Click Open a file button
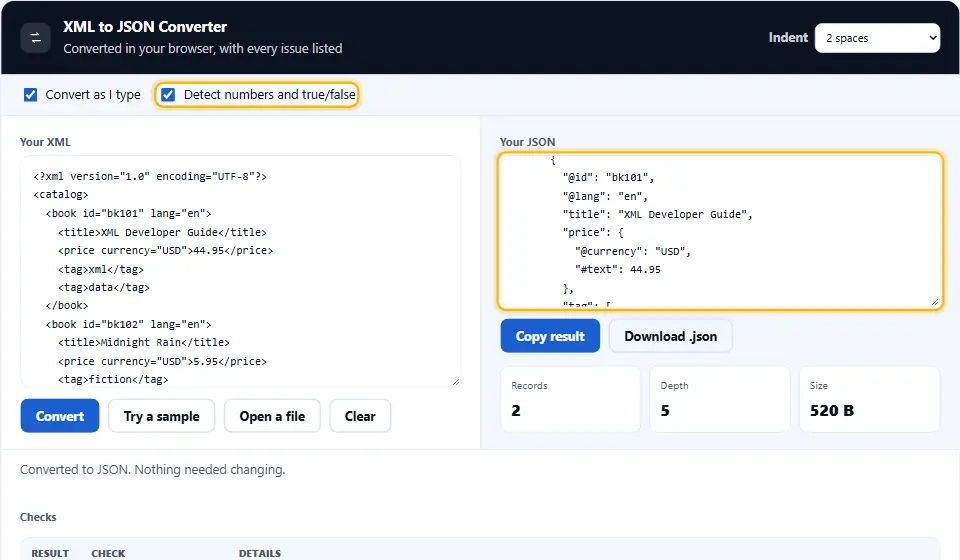The image size is (960, 560). tap(272, 416)
